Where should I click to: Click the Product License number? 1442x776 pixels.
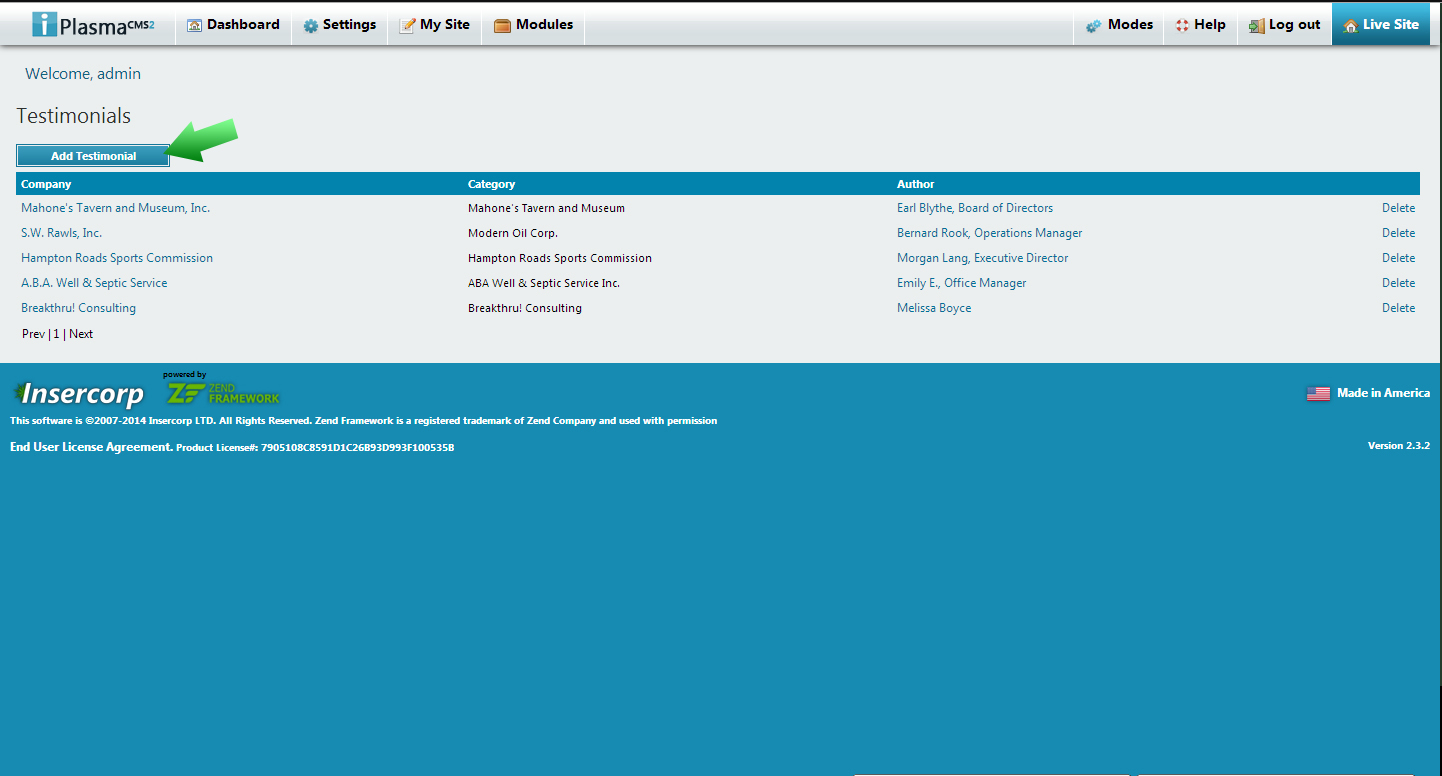point(315,448)
